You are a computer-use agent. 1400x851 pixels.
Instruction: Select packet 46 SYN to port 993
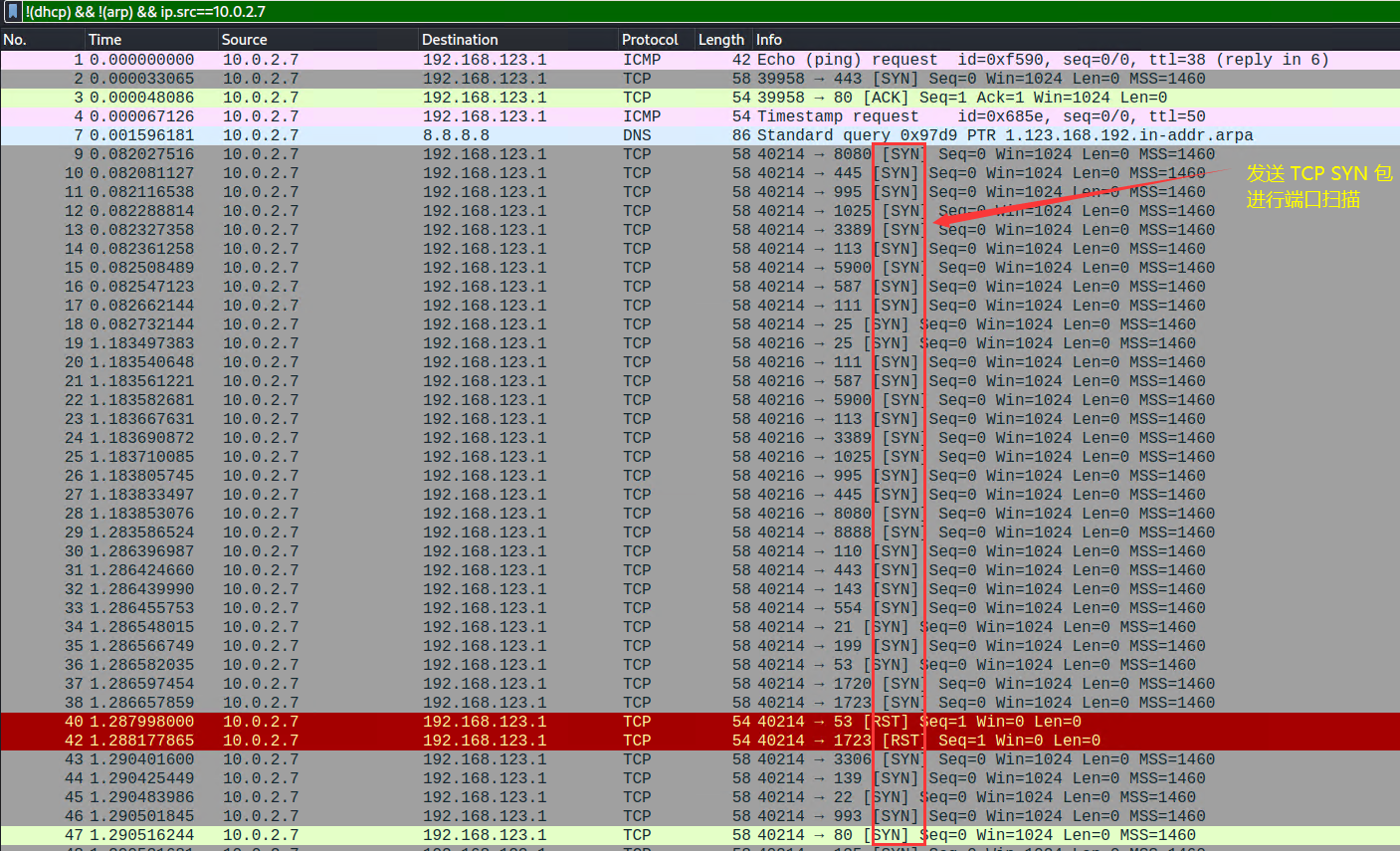point(700,816)
